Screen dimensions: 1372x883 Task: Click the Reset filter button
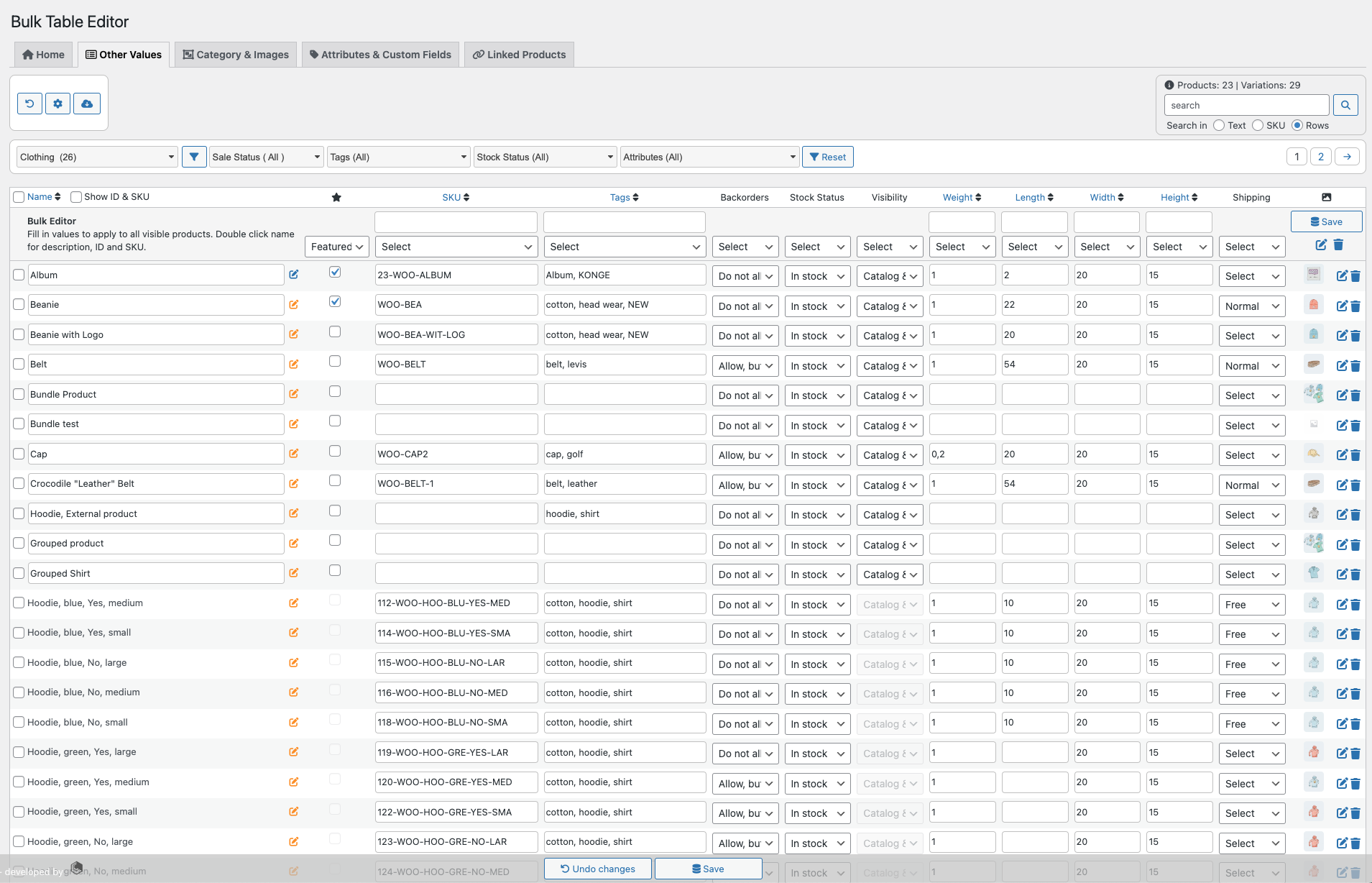pyautogui.click(x=827, y=156)
